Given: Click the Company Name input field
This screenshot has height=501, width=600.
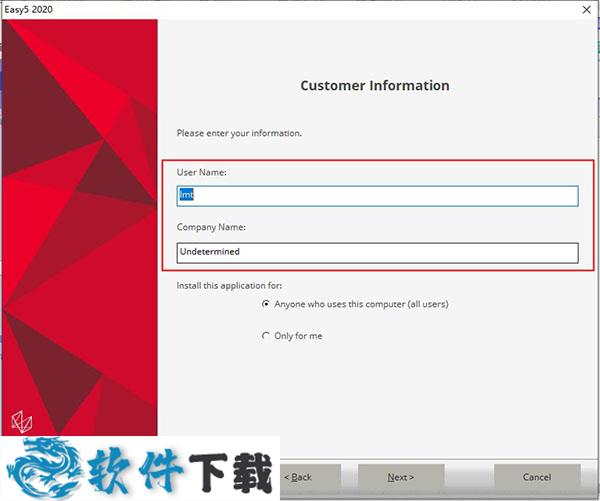Looking at the screenshot, I should pyautogui.click(x=377, y=253).
